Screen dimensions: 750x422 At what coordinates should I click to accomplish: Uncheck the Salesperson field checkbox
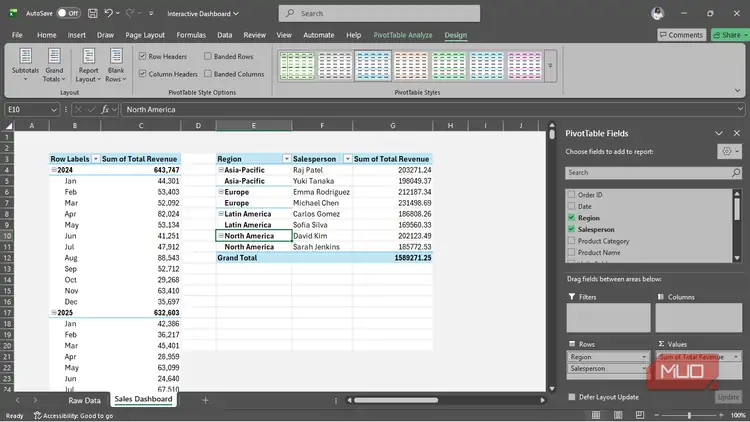tap(571, 229)
